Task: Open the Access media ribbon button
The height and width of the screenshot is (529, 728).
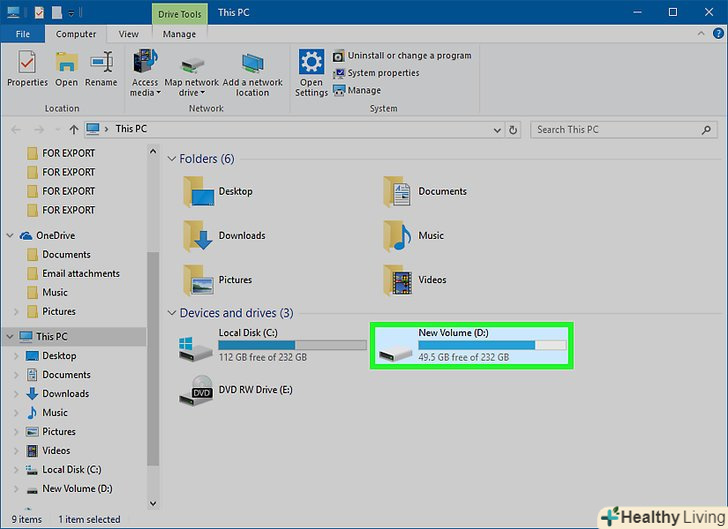Action: pyautogui.click(x=145, y=63)
